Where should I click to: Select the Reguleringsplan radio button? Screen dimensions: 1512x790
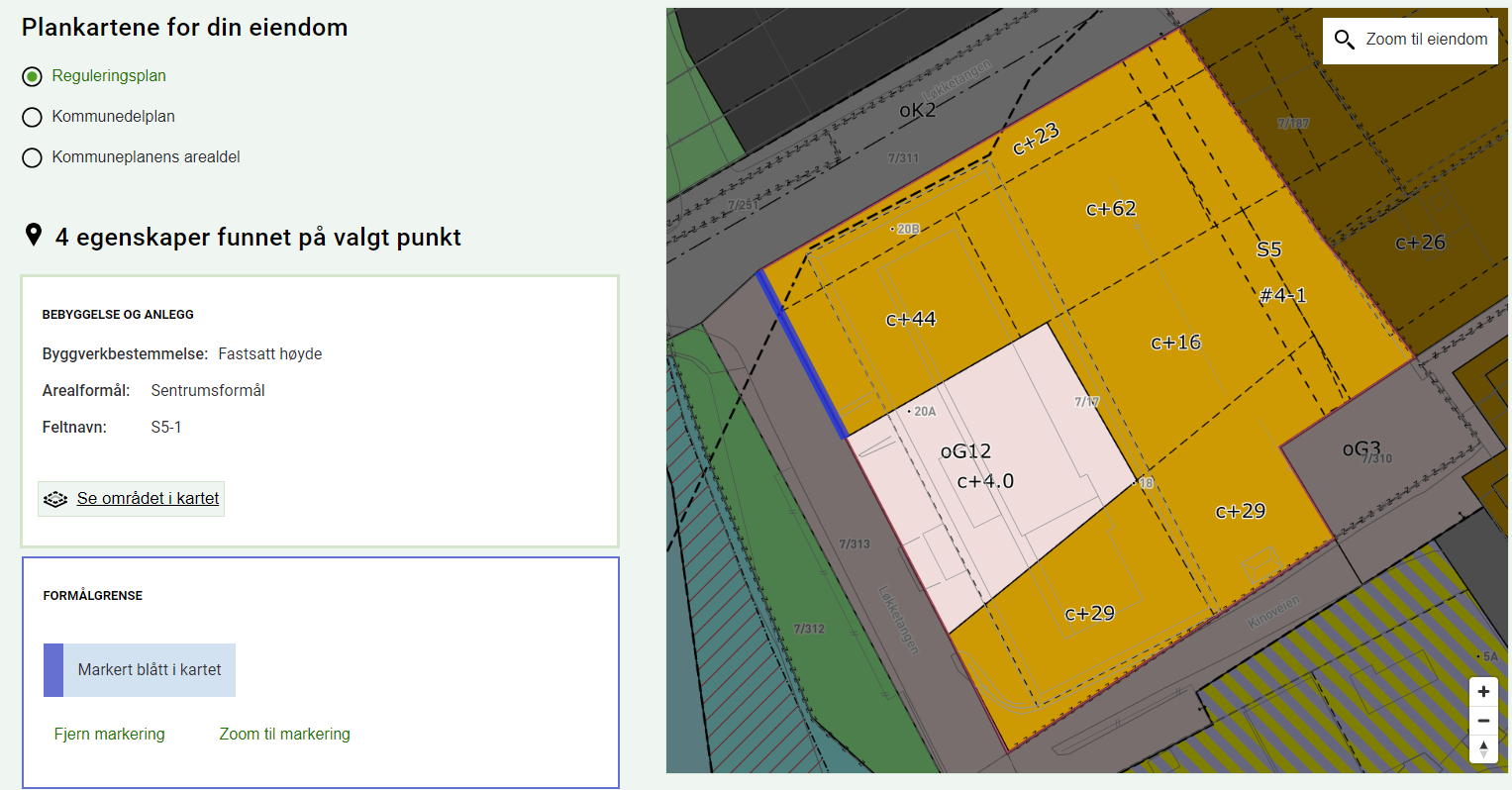pyautogui.click(x=33, y=76)
